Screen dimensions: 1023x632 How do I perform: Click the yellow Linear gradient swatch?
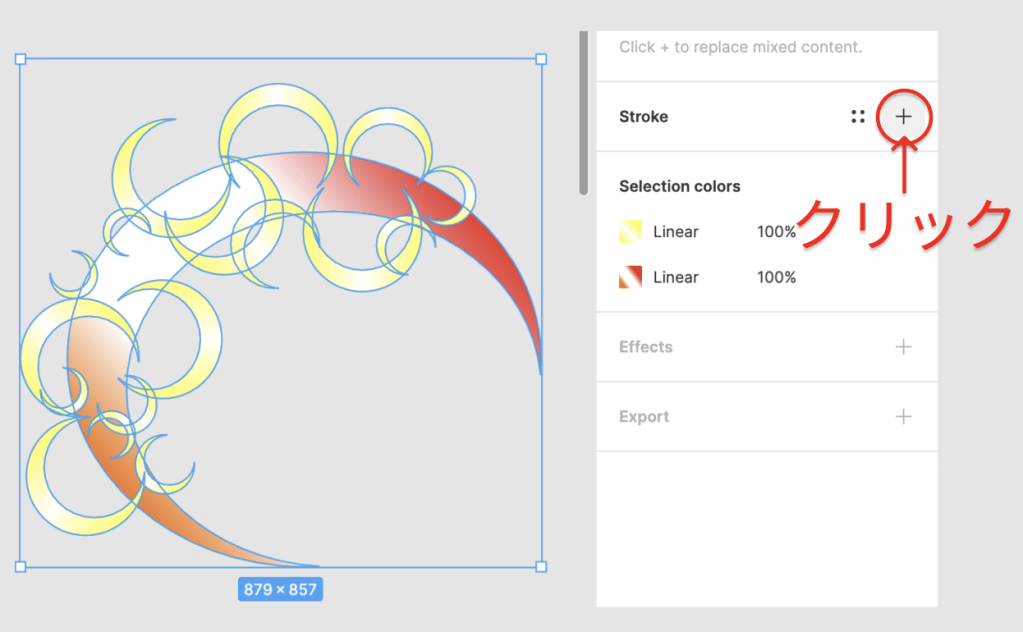pos(630,232)
